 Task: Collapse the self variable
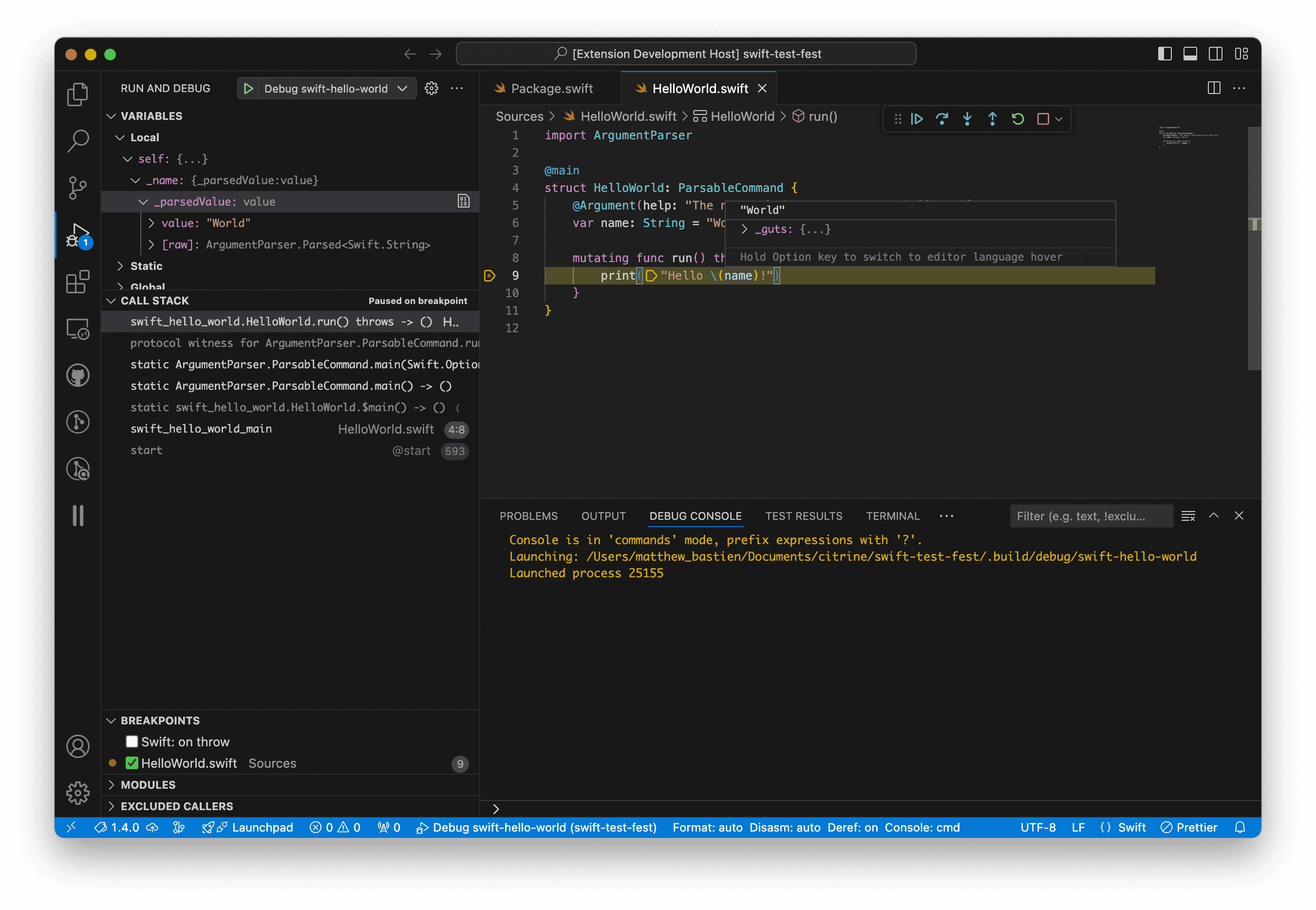(x=128, y=159)
